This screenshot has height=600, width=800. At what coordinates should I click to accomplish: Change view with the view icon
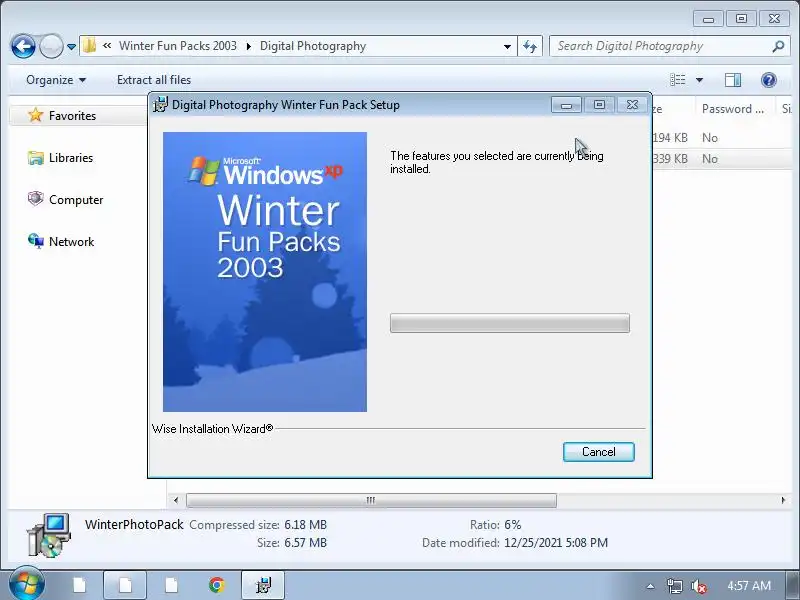(x=678, y=80)
